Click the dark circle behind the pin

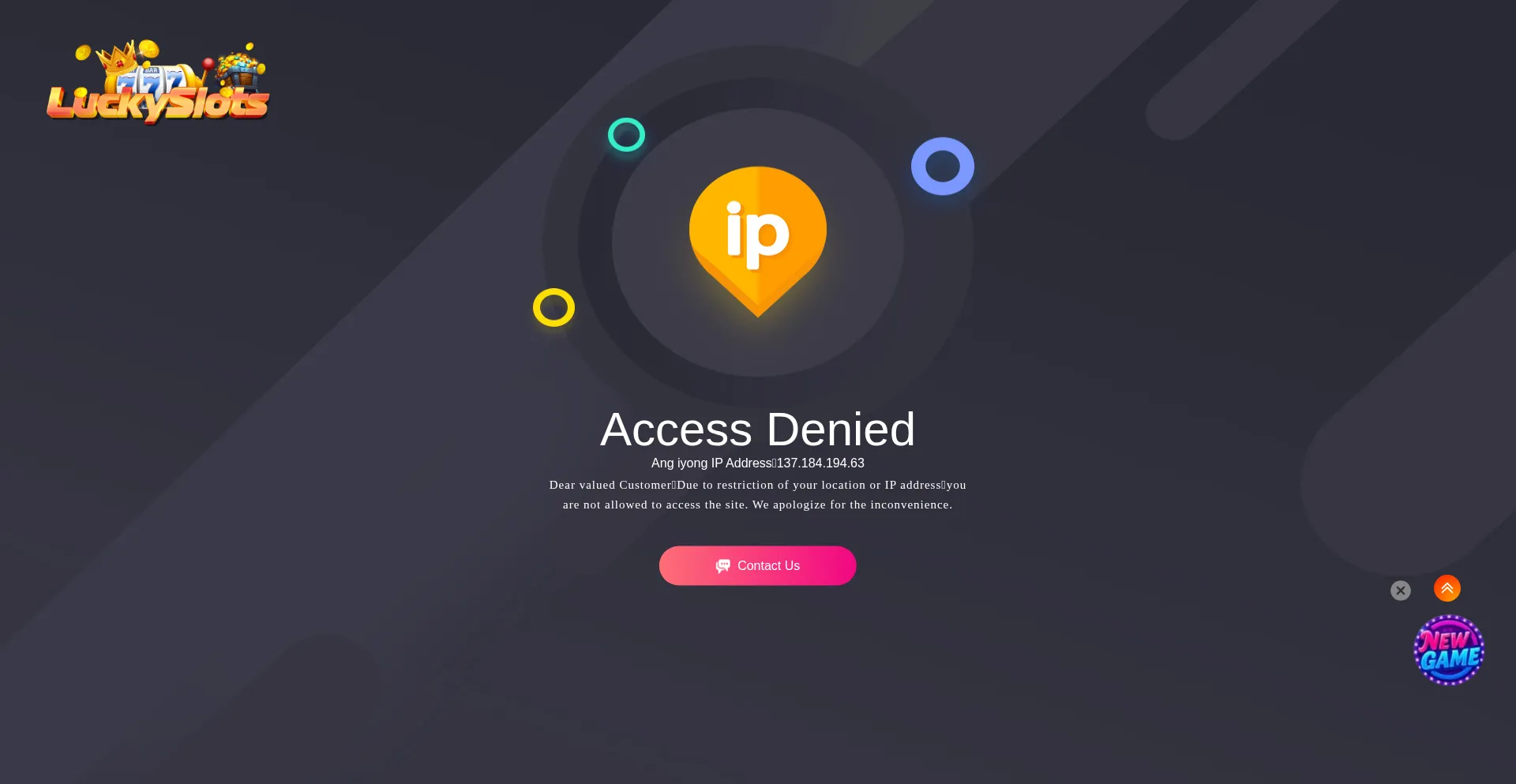pos(758,242)
